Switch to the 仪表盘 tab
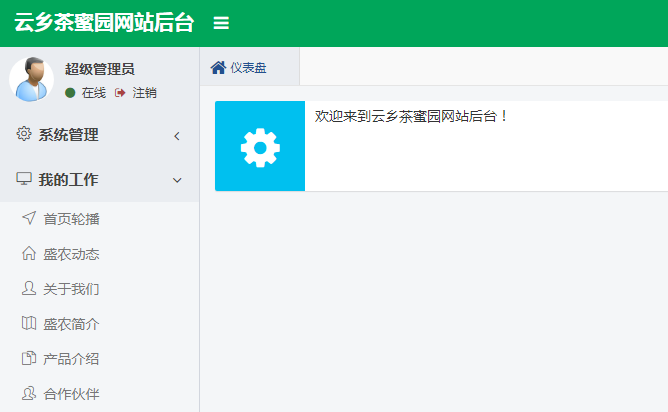 pos(248,68)
